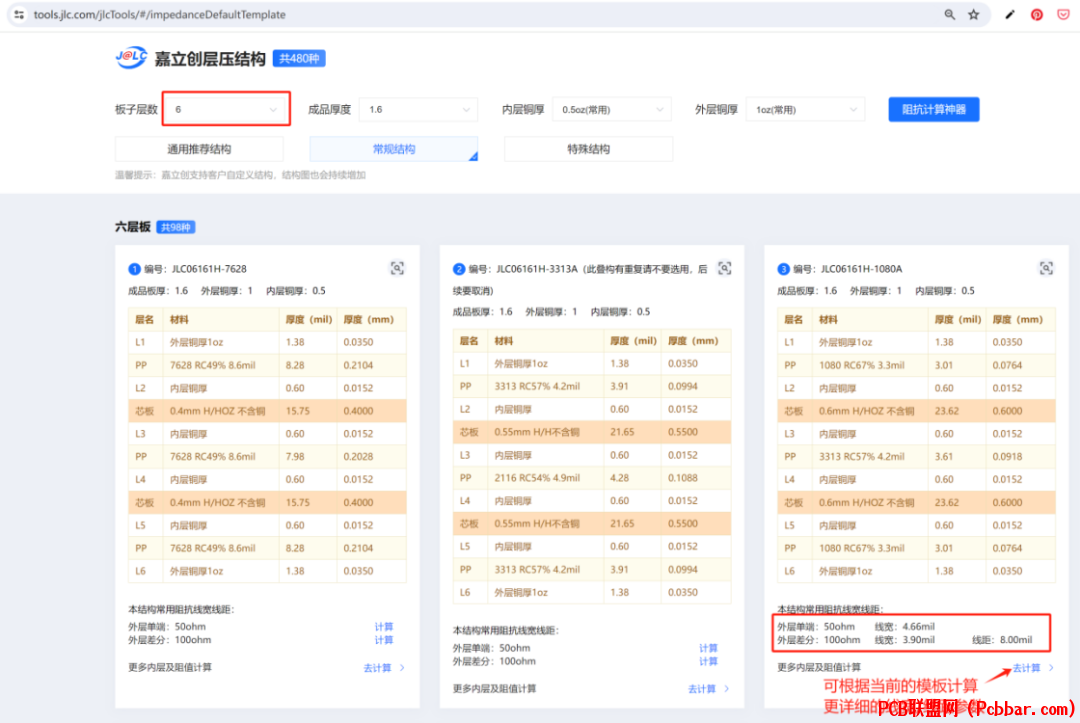The height and width of the screenshot is (723, 1080).
Task: Click 2116 RC54% 4.9mil row in card 2
Action: 592,478
